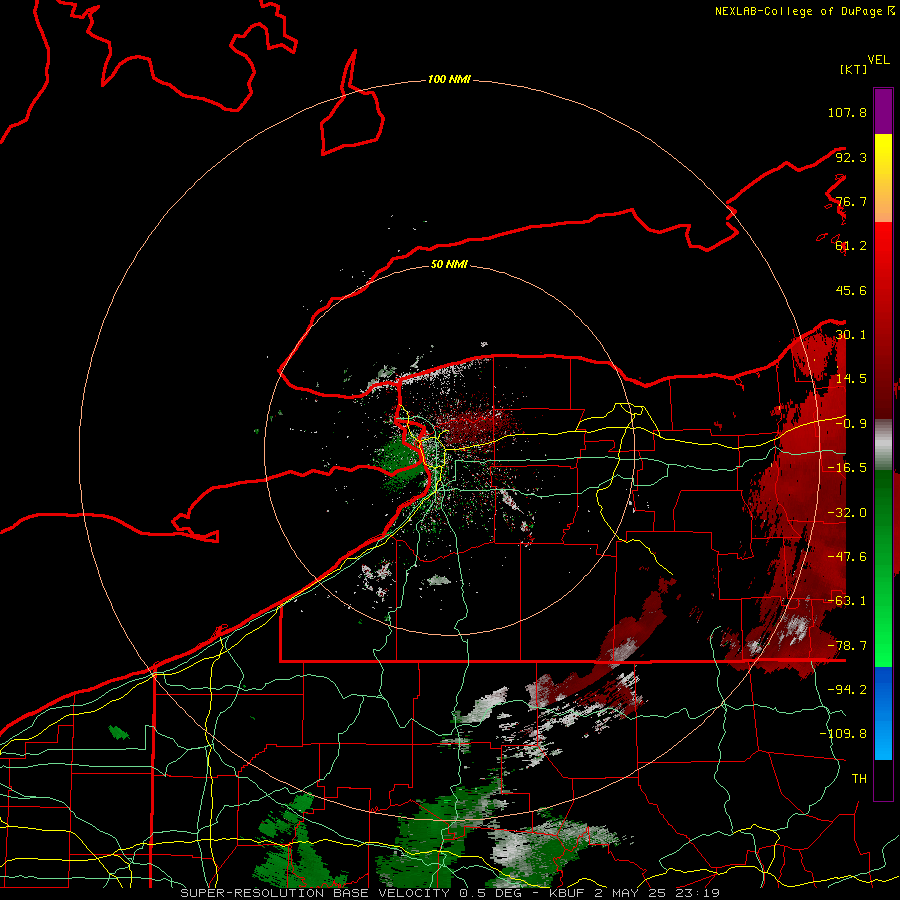Pick the purple top color bar segment
Viewport: 900px width, 900px height.
click(883, 111)
